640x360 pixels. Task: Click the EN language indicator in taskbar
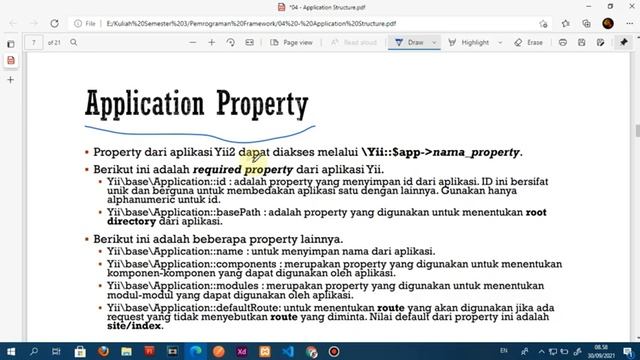coord(504,351)
